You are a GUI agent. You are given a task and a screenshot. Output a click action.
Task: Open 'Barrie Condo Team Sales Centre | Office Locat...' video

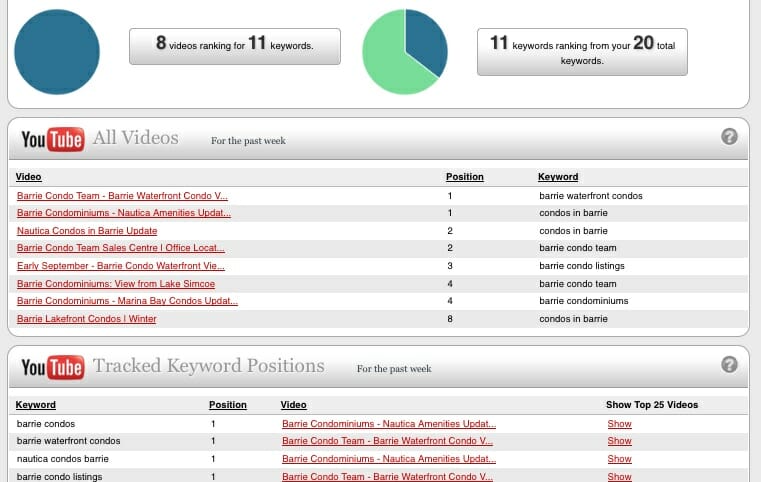point(120,248)
